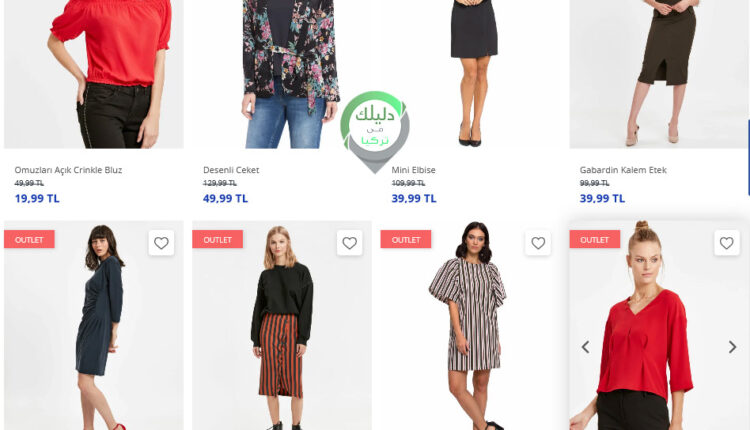
Task: View black mini dress product image
Action: tap(471, 74)
